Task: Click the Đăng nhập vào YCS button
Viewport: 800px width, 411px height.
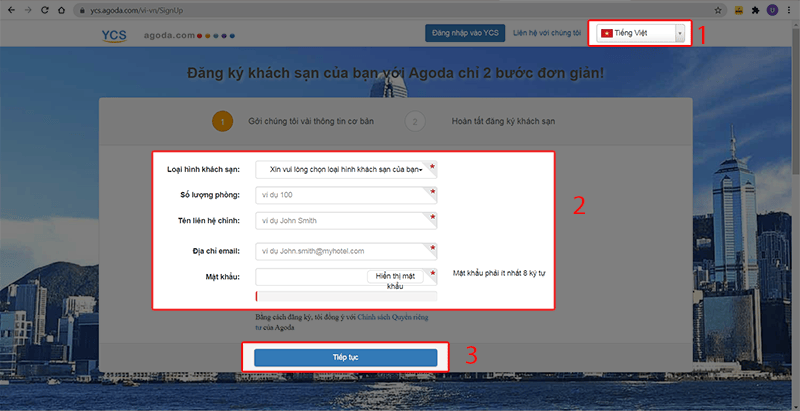Action: pos(465,33)
